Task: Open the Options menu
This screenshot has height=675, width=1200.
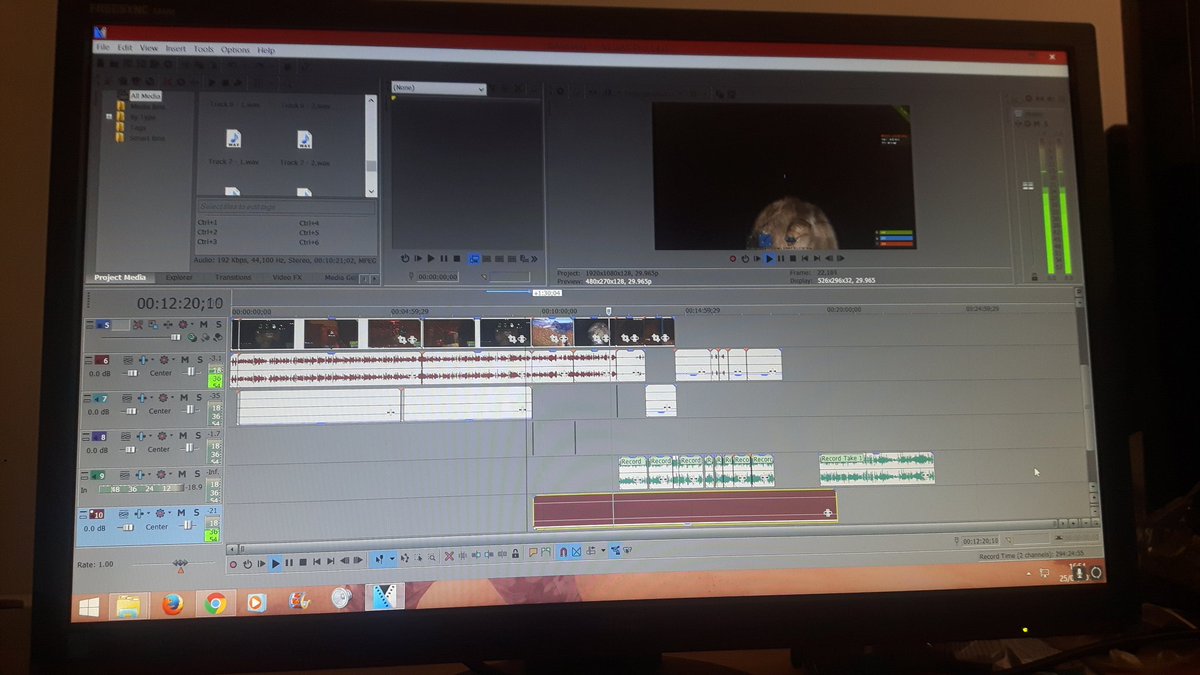Action: point(235,49)
